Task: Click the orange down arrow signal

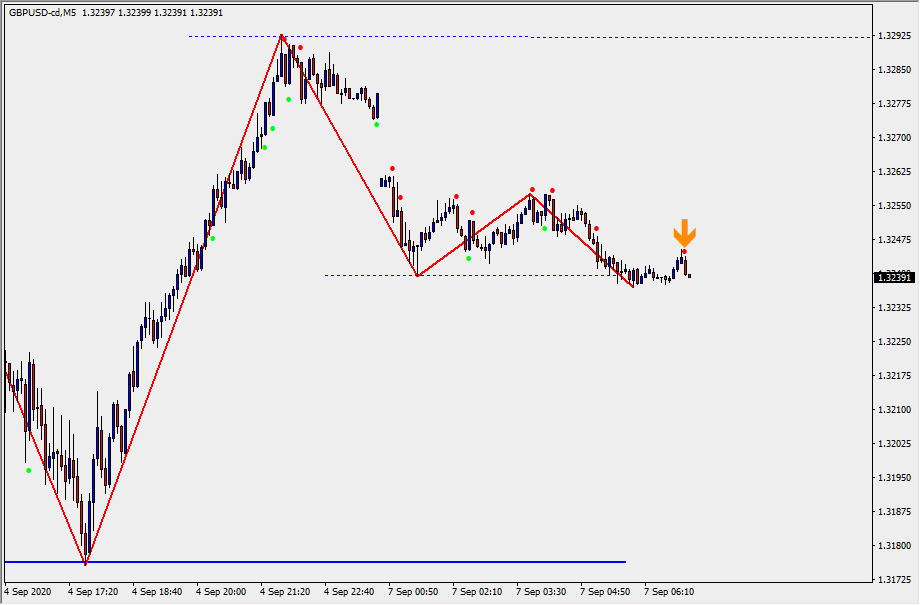Action: (684, 234)
